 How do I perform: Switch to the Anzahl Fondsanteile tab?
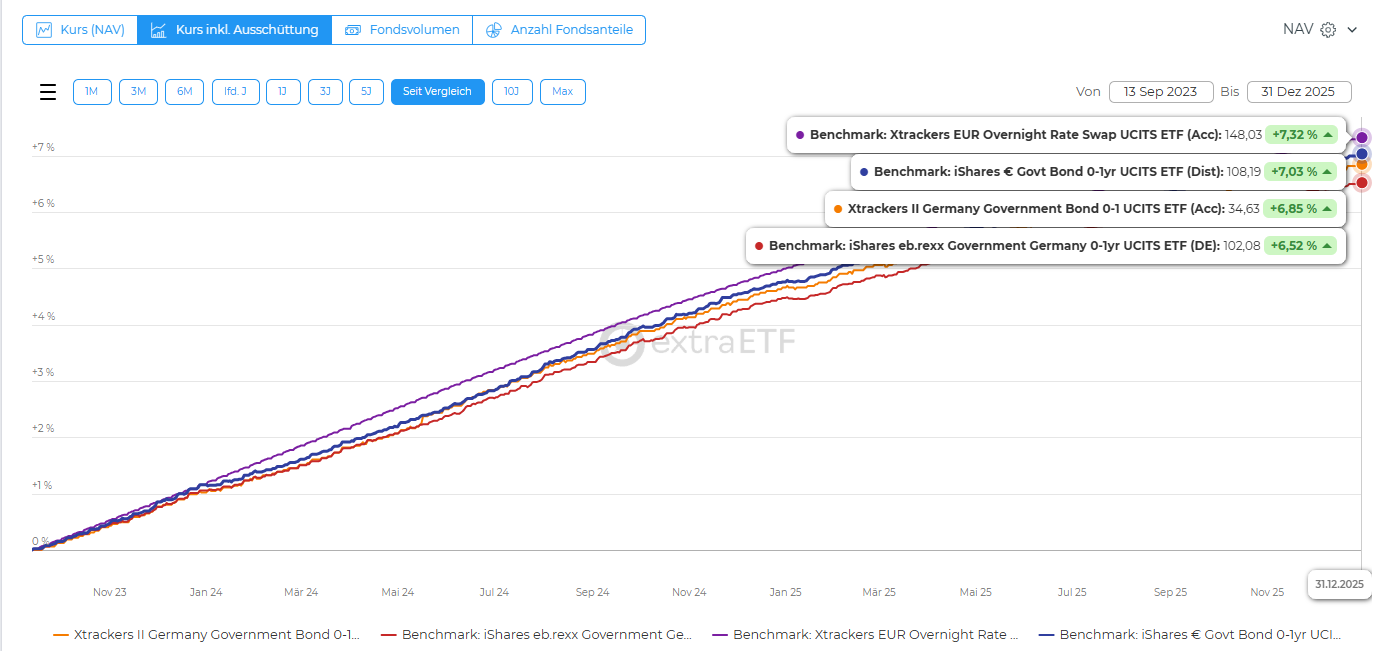click(559, 30)
